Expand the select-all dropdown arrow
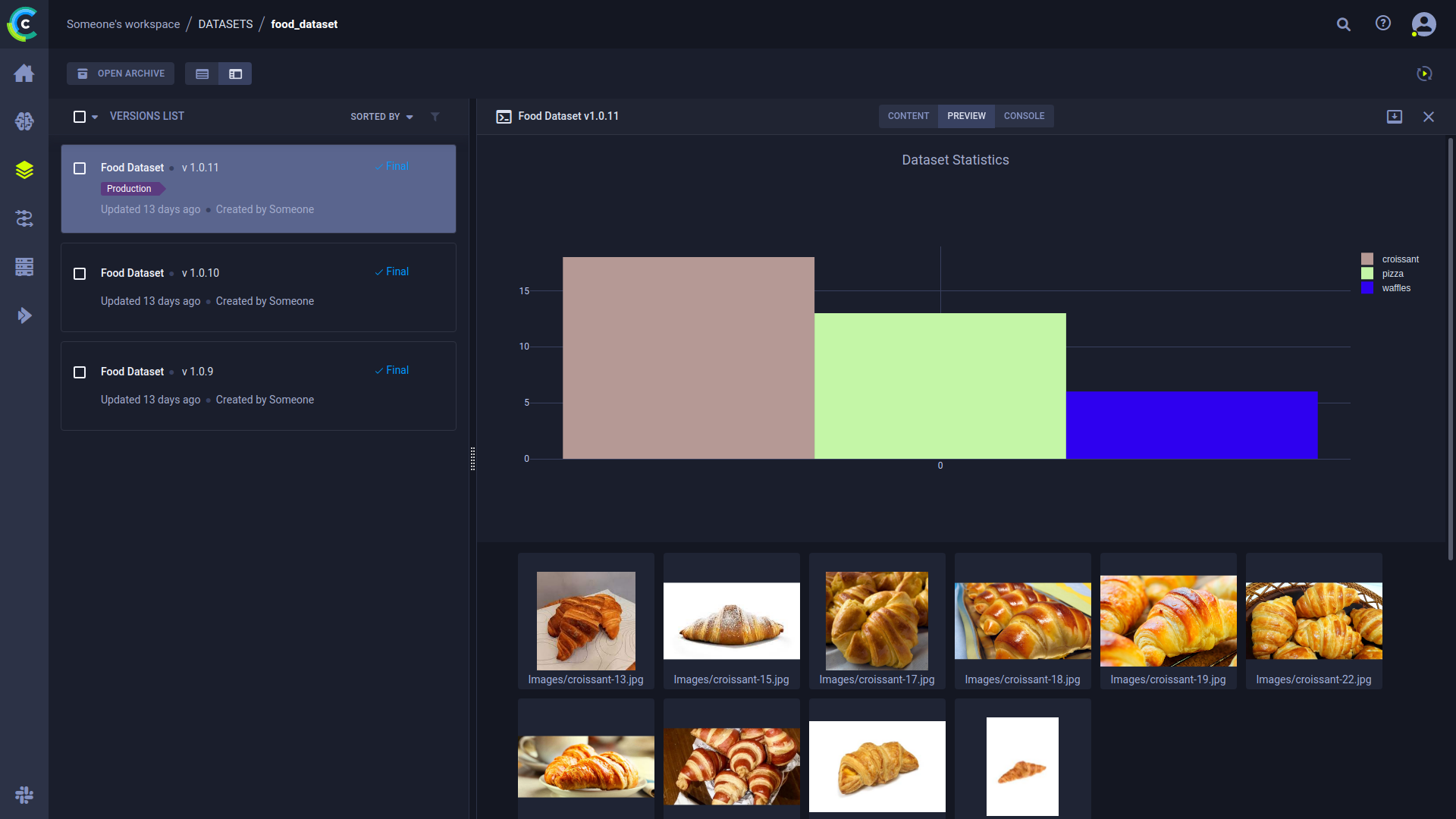This screenshot has width=1456, height=819. 95,118
